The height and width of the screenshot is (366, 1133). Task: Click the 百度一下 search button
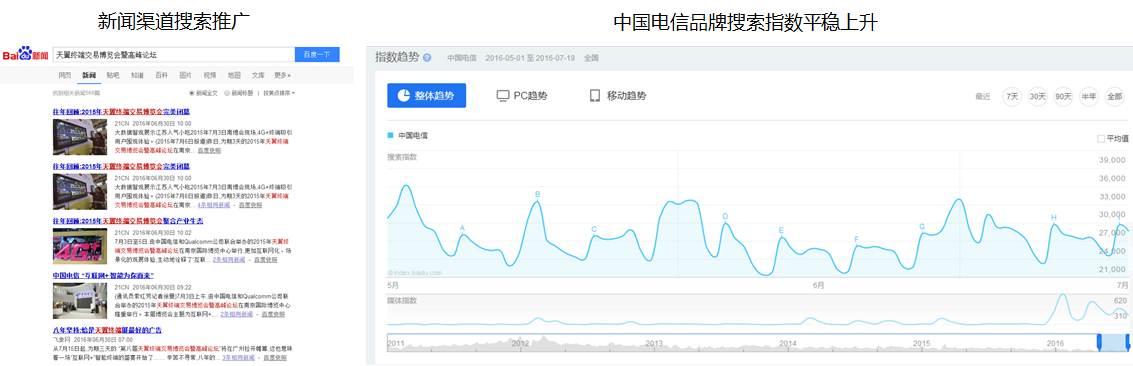[x=316, y=55]
